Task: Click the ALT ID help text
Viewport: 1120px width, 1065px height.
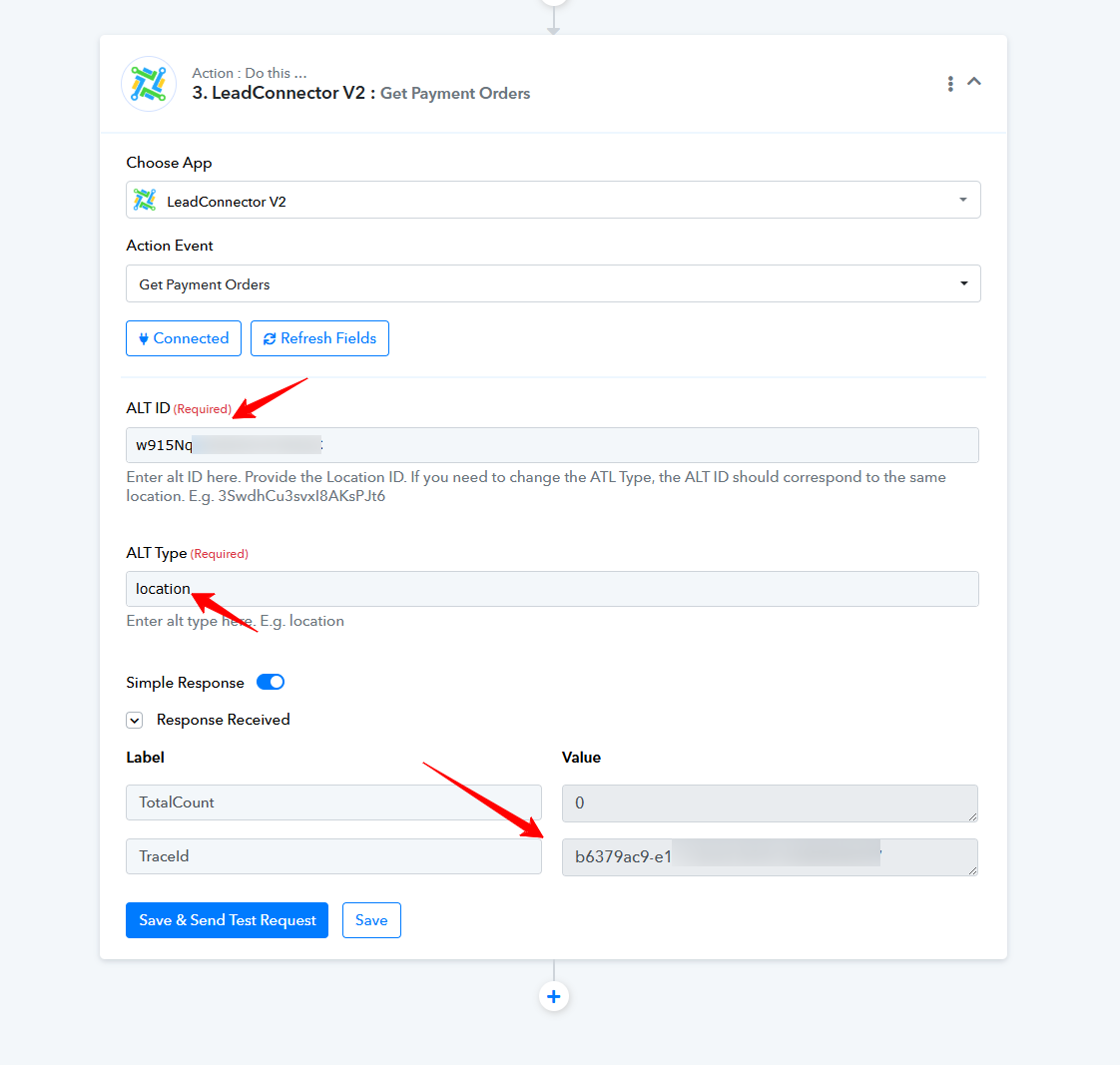Action: pos(536,486)
